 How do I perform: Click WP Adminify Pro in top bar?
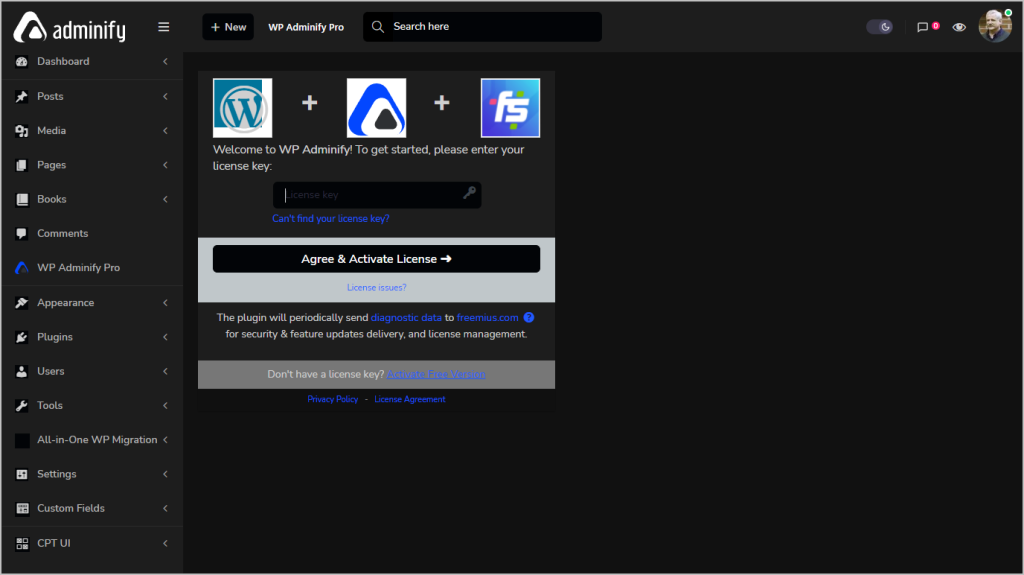click(x=306, y=27)
